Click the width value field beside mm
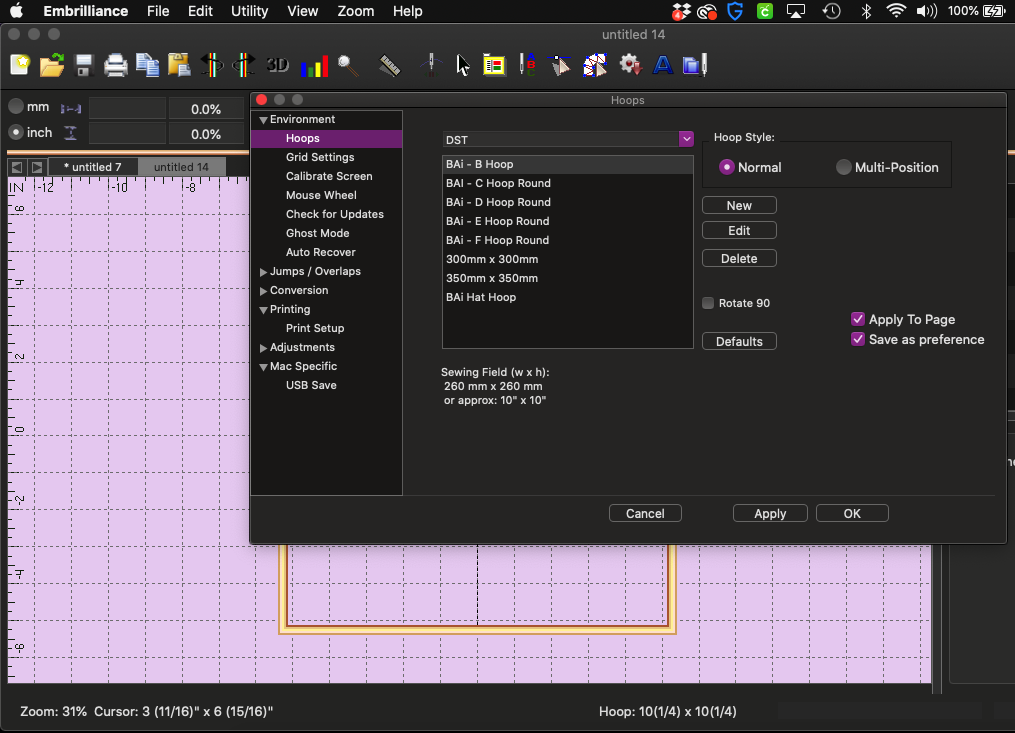The width and height of the screenshot is (1015, 733). (x=127, y=109)
